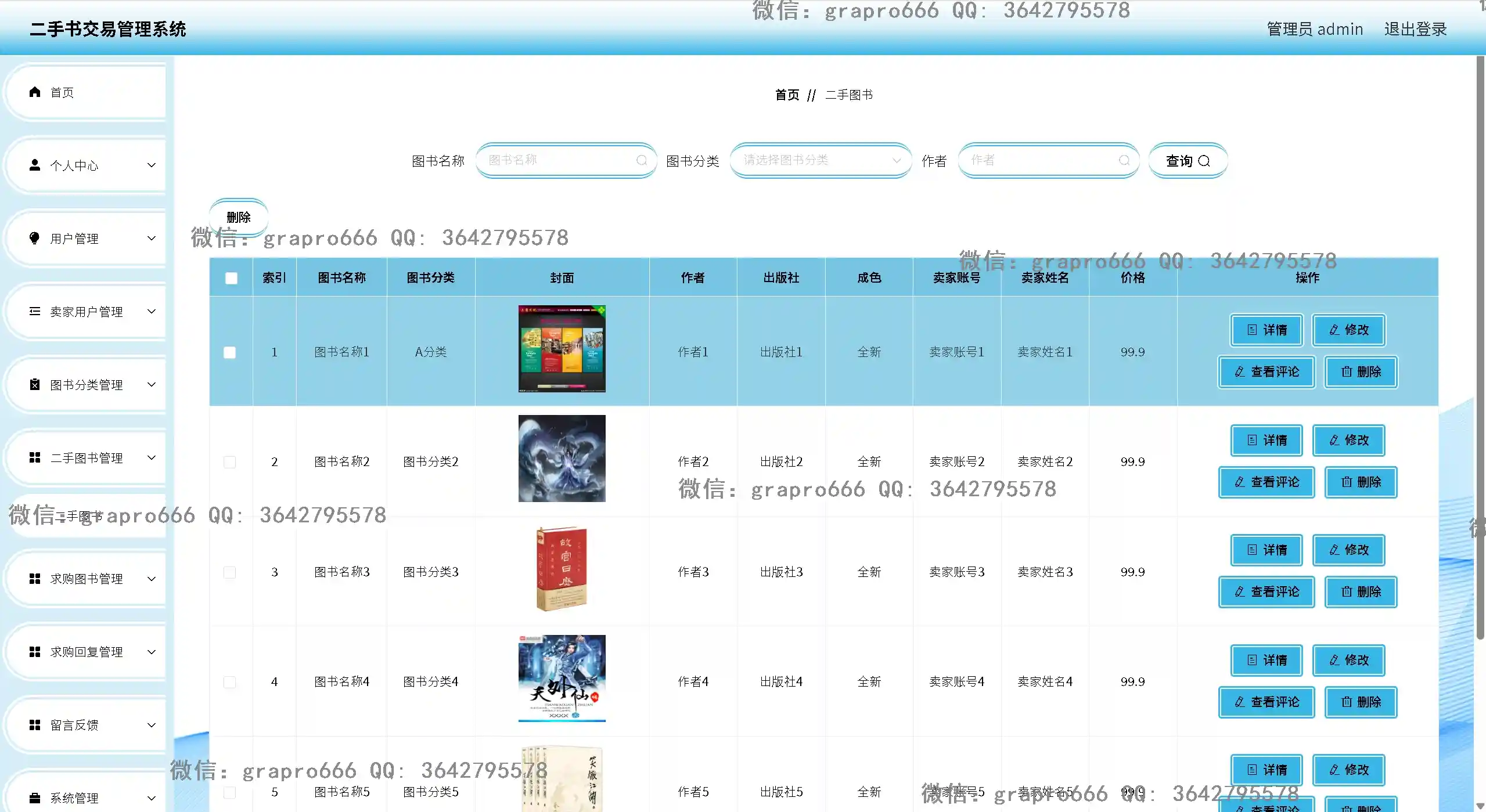Screen dimensions: 1486x812
Task: Click the grid icon next to 二手图书管理
Action: [34, 457]
